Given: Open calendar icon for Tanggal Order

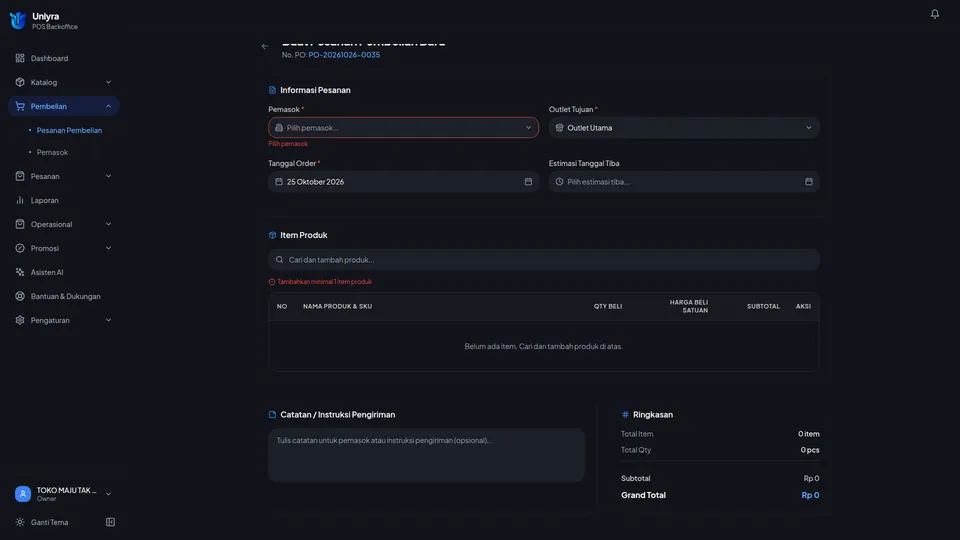Looking at the screenshot, I should 528,182.
